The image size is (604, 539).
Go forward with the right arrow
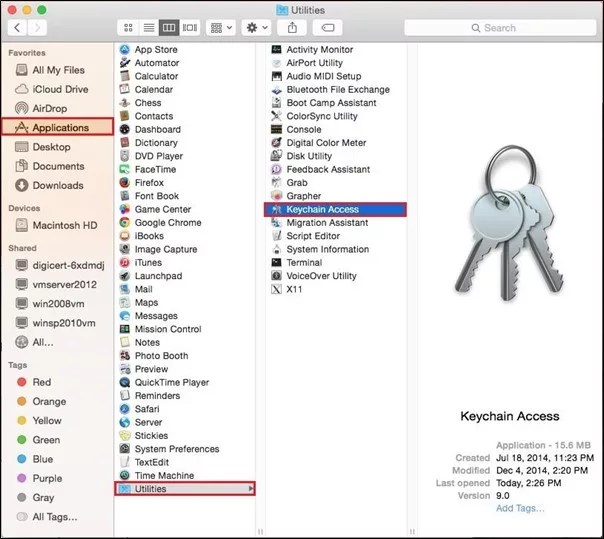point(37,28)
